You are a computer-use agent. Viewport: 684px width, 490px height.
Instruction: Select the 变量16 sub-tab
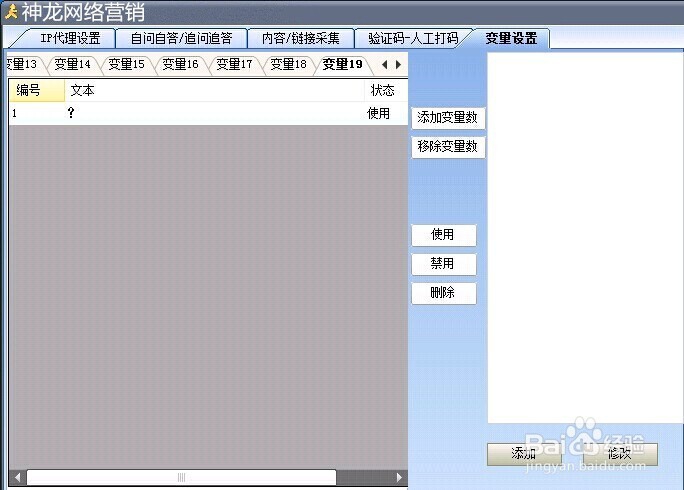(x=181, y=65)
